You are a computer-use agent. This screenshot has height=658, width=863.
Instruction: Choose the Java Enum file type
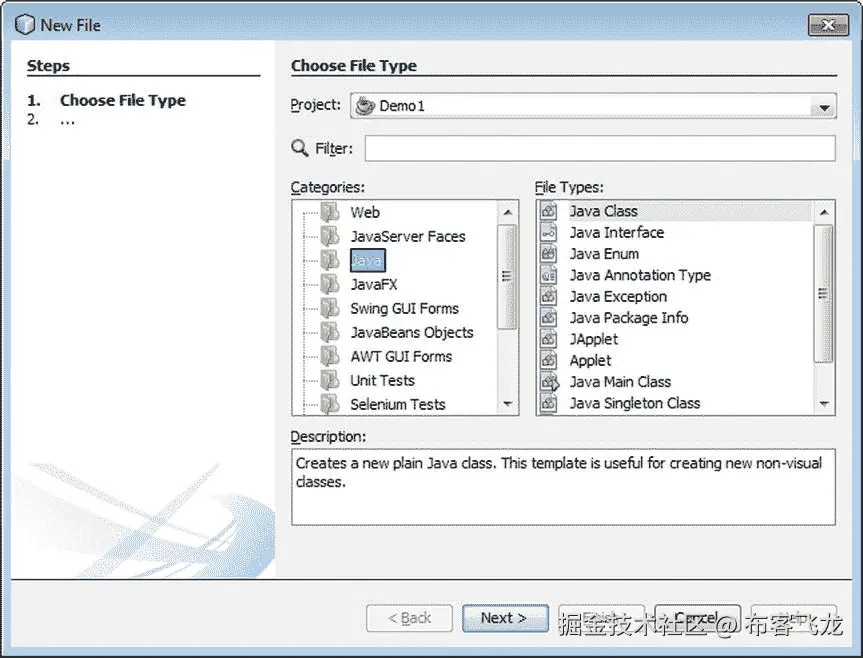(x=604, y=254)
